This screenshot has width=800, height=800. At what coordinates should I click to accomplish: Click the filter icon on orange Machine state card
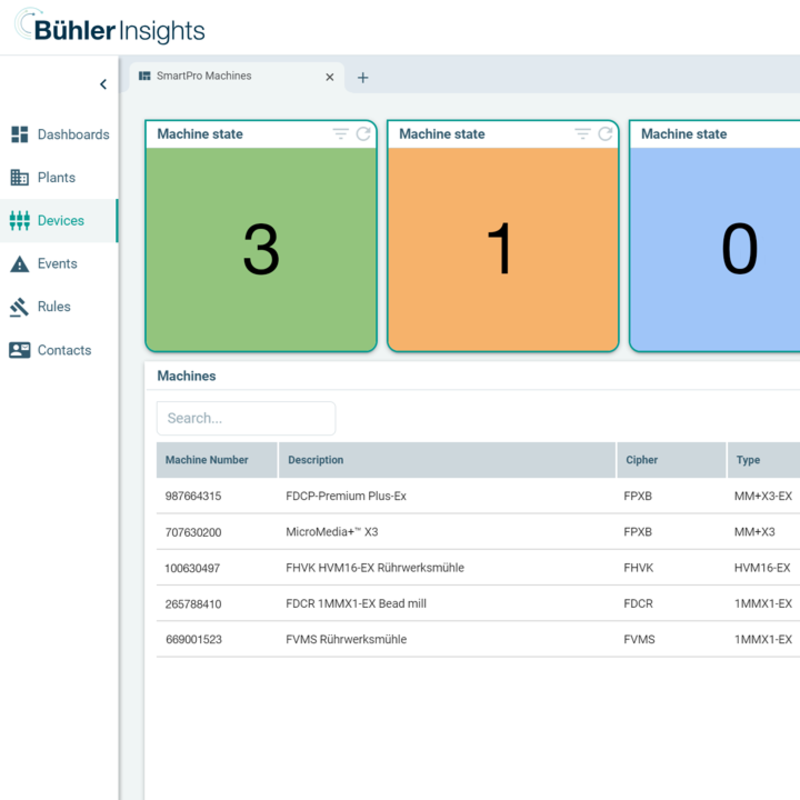(583, 134)
